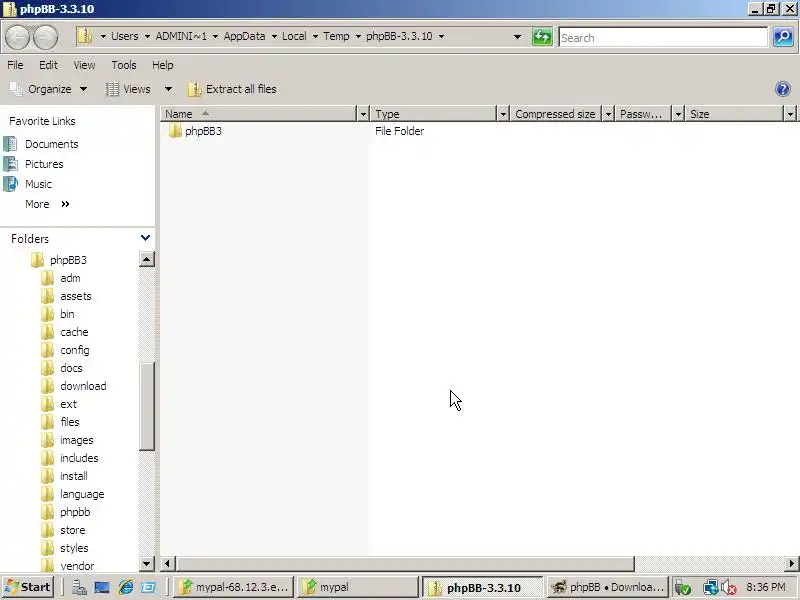Click the zip folder icon in address bar

[85, 36]
